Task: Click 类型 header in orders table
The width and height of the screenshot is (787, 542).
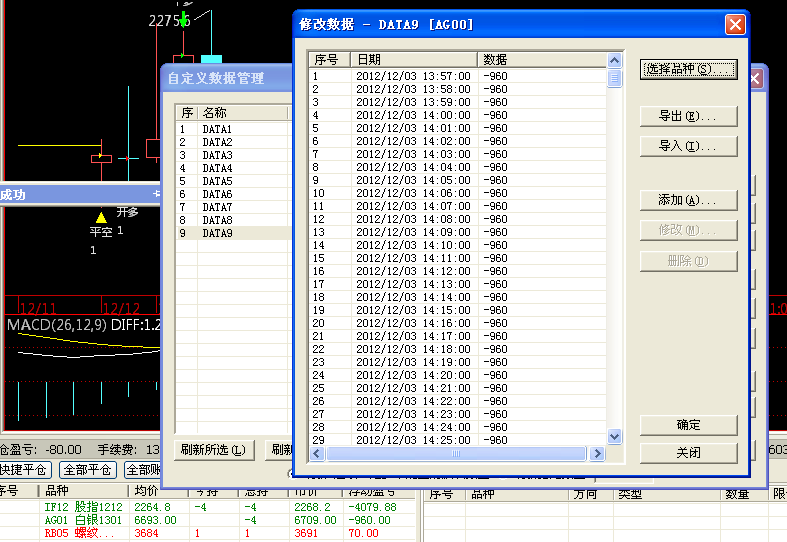Action: coord(666,494)
